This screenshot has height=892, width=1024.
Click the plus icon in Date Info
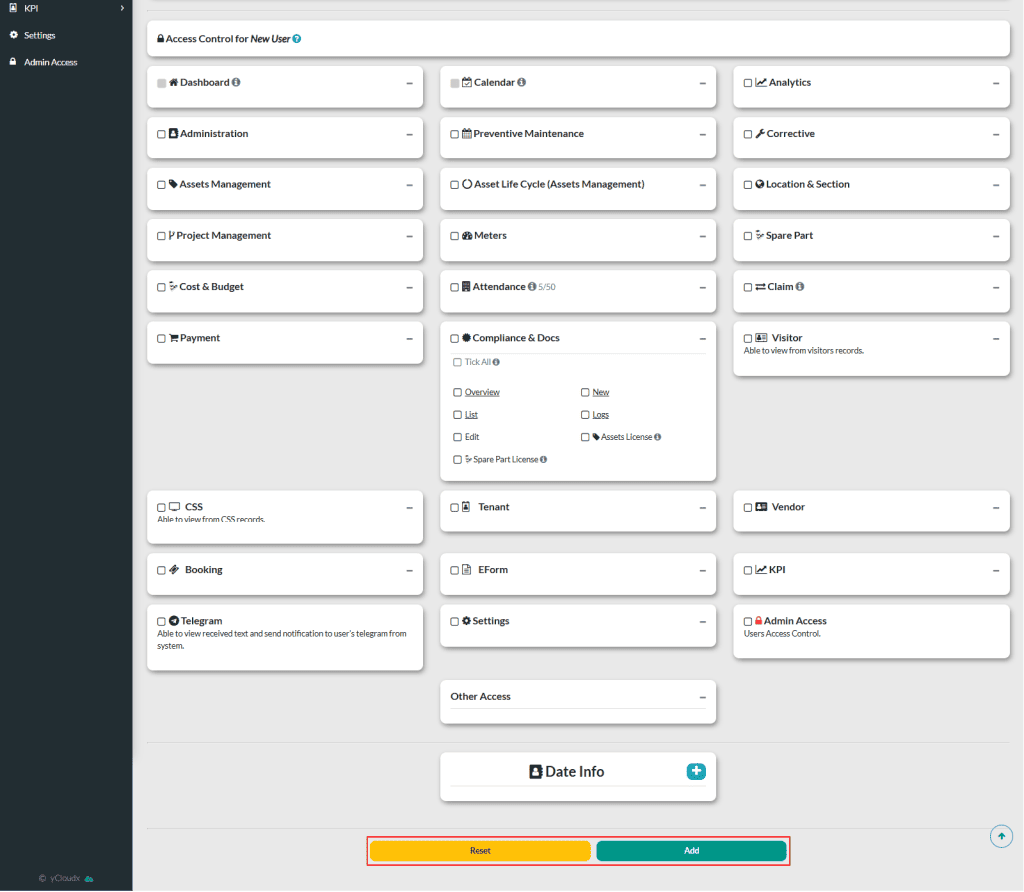click(x=696, y=771)
